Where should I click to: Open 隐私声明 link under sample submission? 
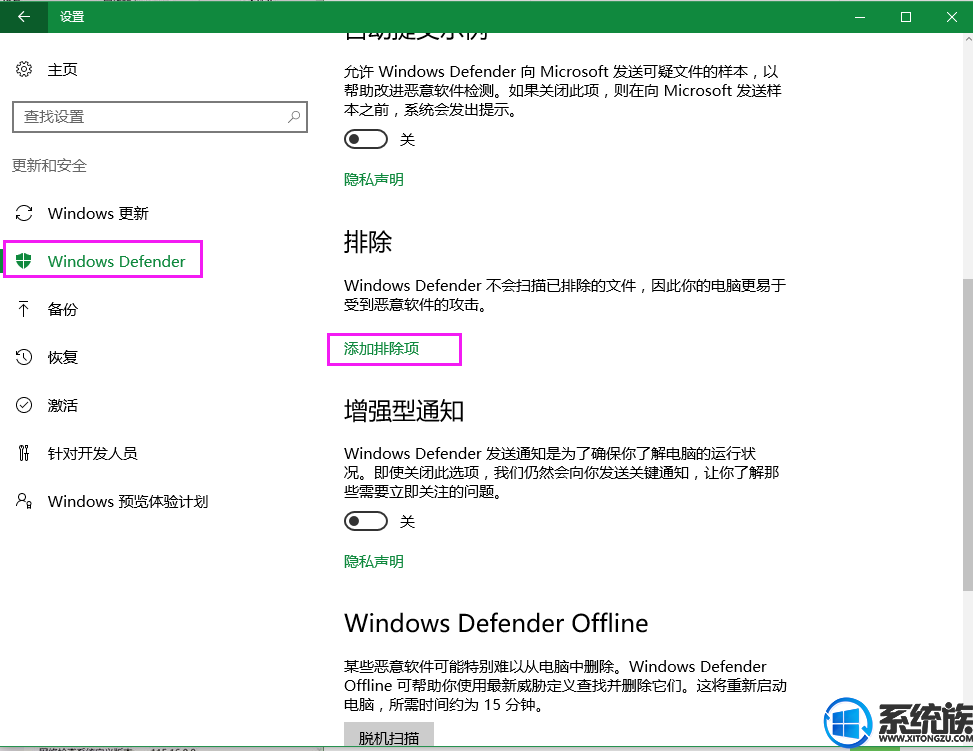point(374,179)
